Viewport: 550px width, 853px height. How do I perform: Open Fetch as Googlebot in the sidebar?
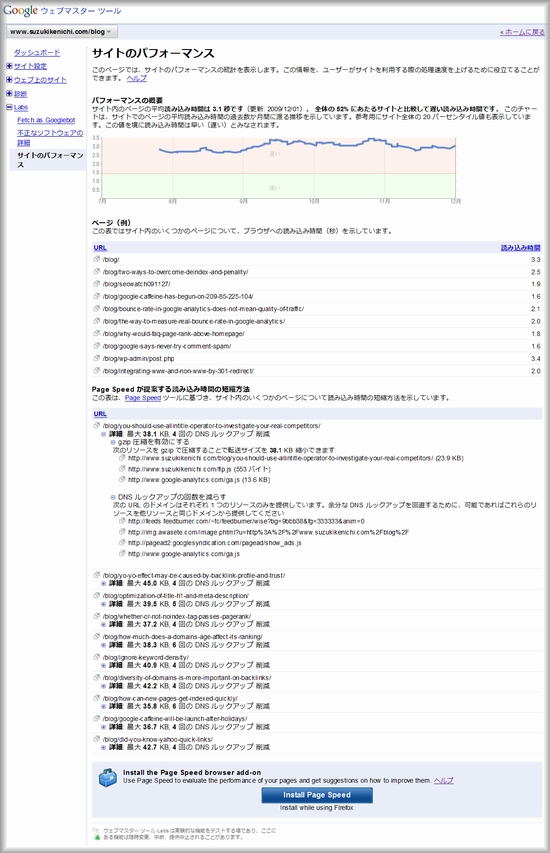[46, 120]
